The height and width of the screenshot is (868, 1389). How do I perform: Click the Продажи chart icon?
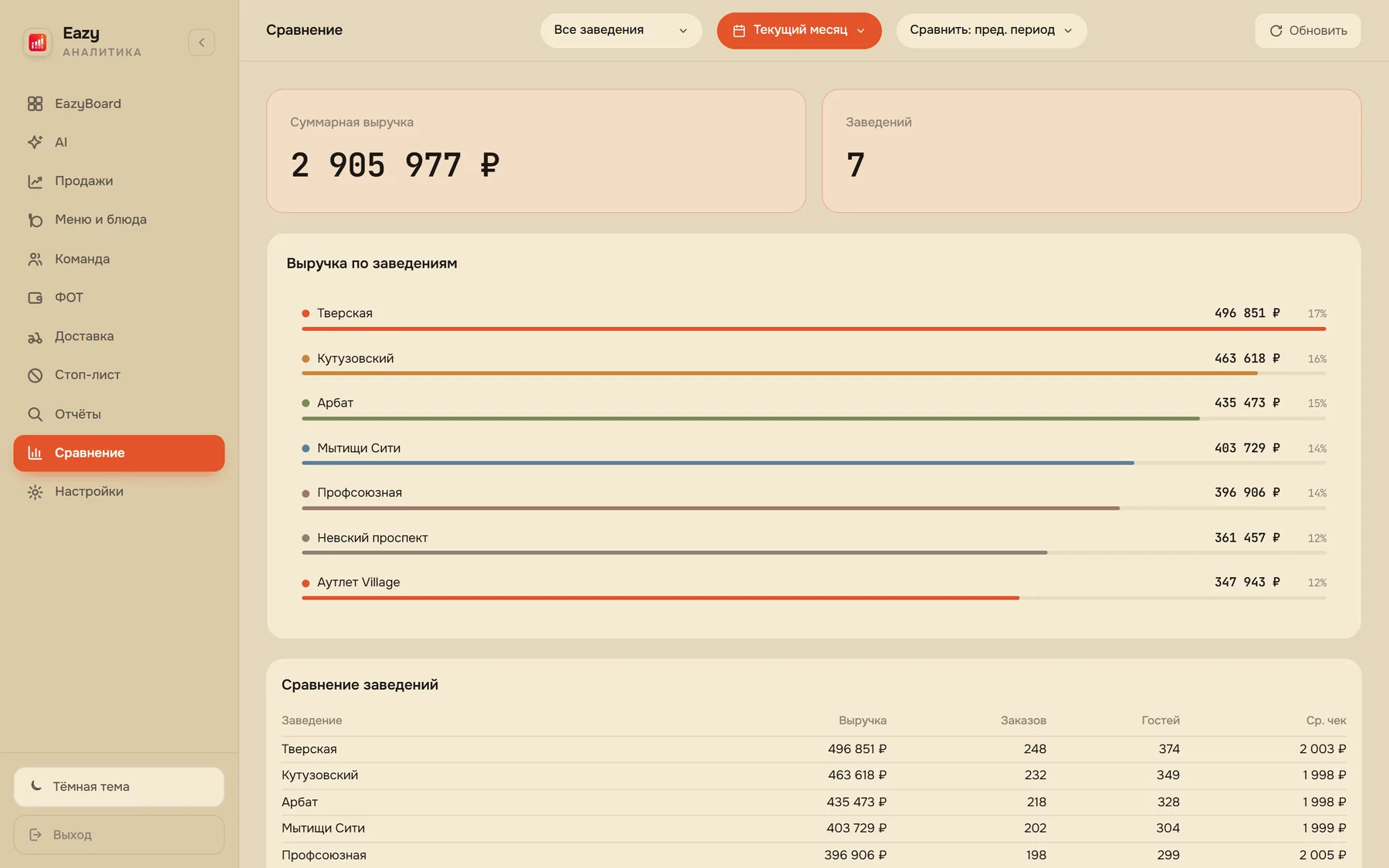35,181
